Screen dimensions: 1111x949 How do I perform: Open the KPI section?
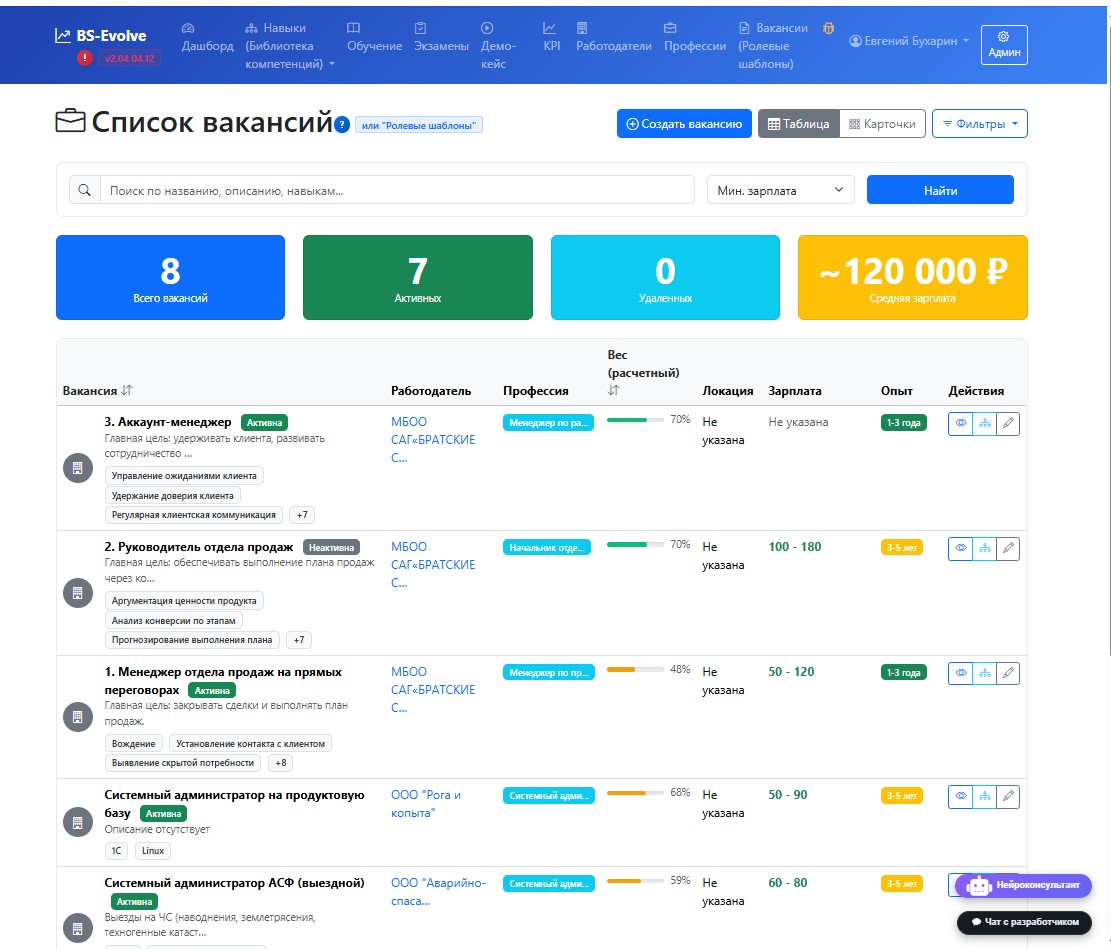tap(551, 38)
